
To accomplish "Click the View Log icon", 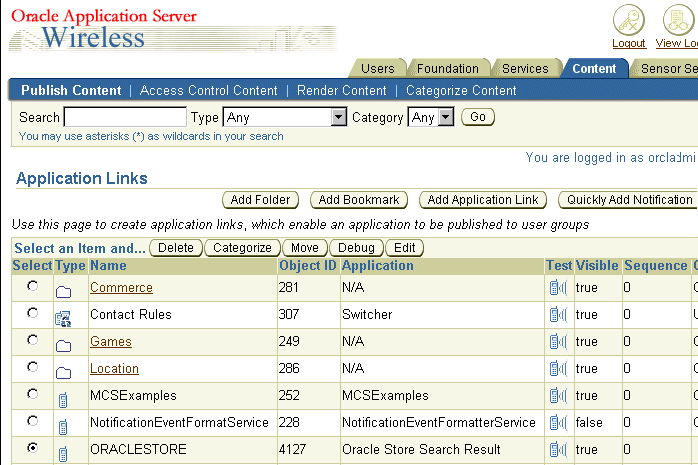I will click(x=679, y=20).
